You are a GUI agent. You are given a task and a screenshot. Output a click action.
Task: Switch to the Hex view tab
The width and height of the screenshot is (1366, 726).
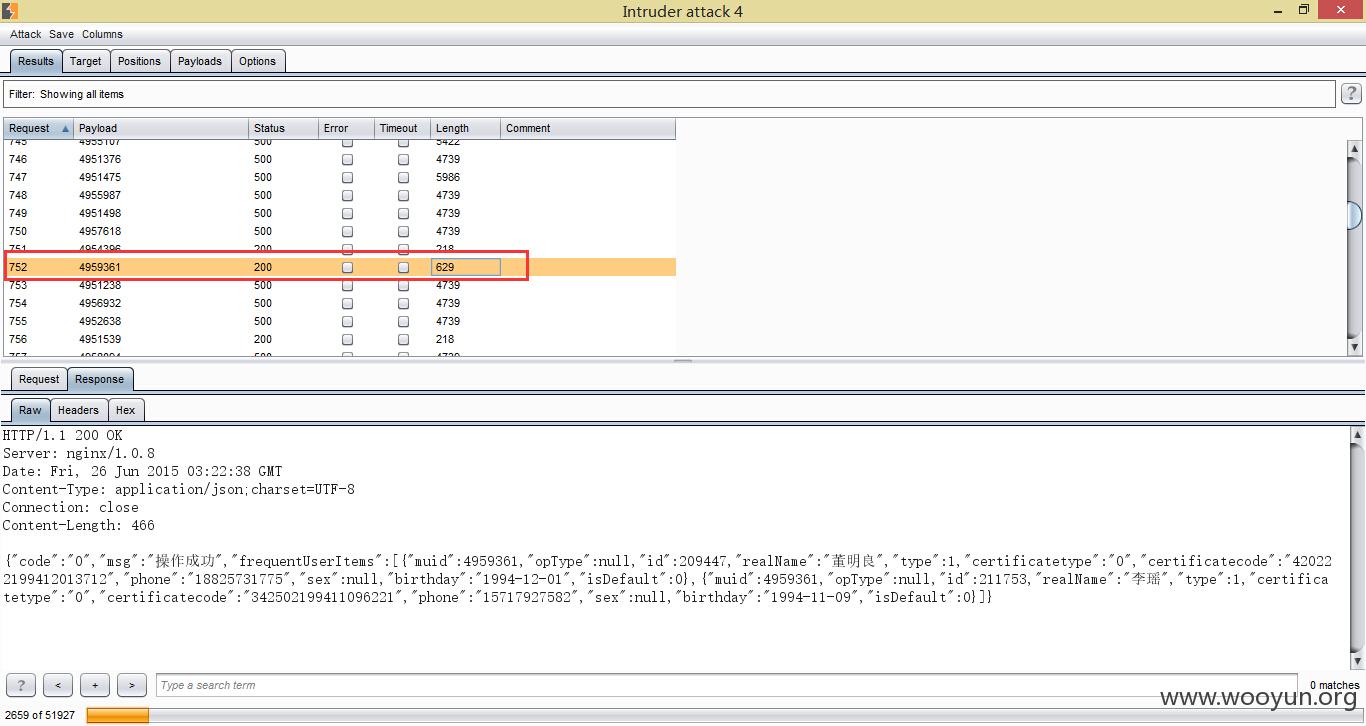[125, 410]
